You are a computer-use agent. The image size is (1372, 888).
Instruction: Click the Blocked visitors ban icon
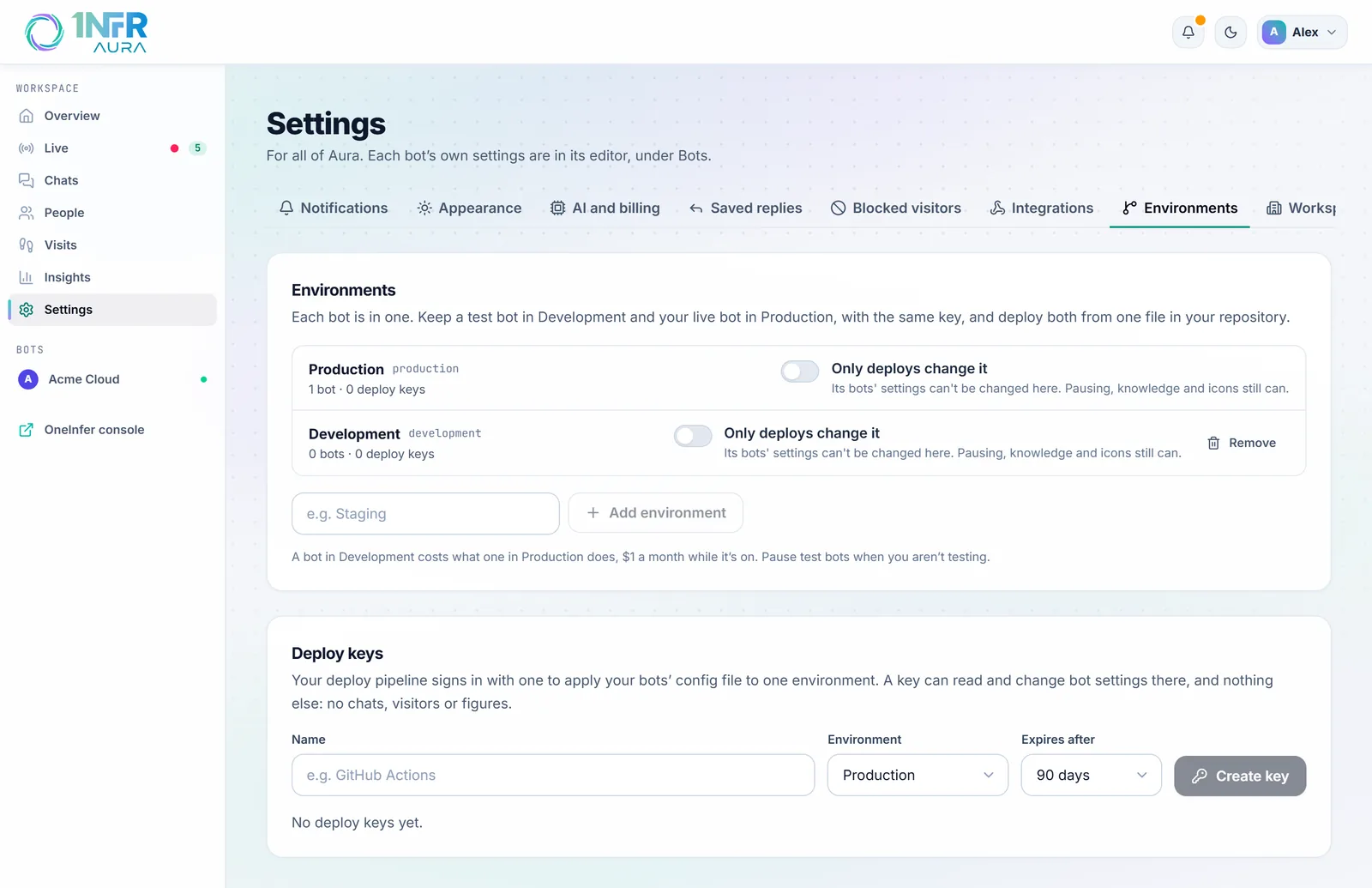click(839, 208)
